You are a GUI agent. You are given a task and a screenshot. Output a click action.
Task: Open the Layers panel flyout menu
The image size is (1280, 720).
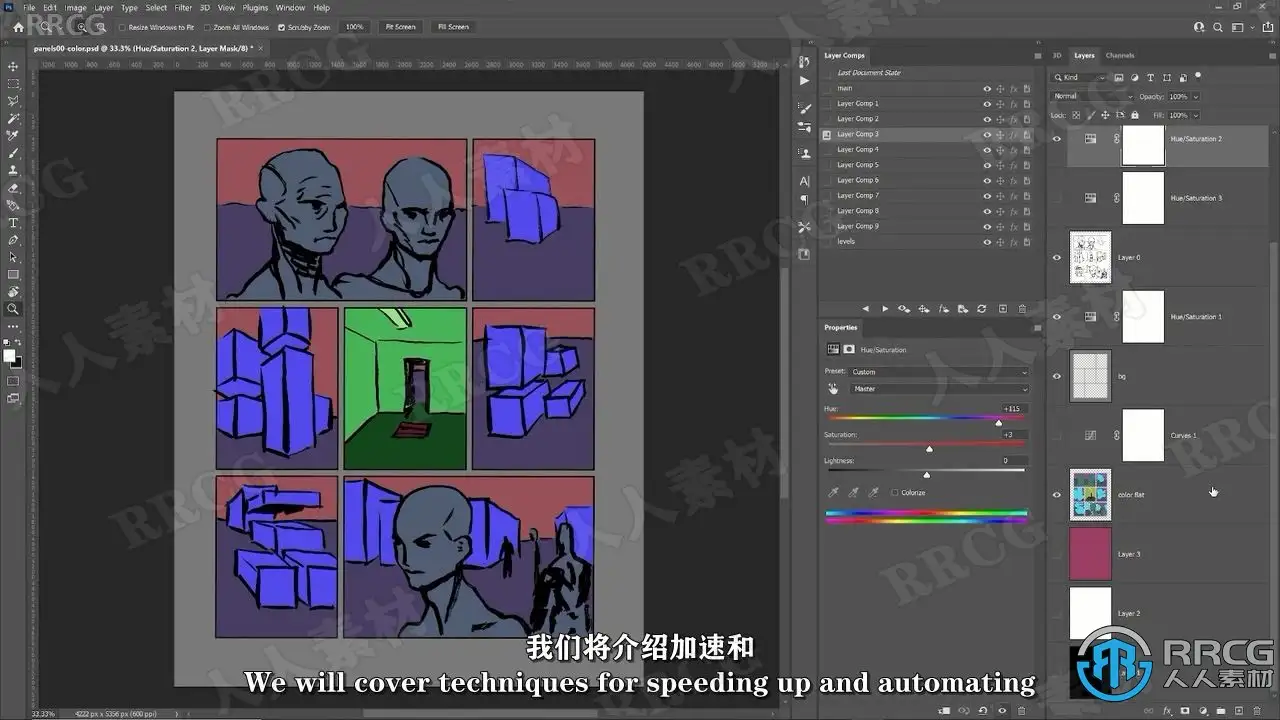coord(1272,55)
